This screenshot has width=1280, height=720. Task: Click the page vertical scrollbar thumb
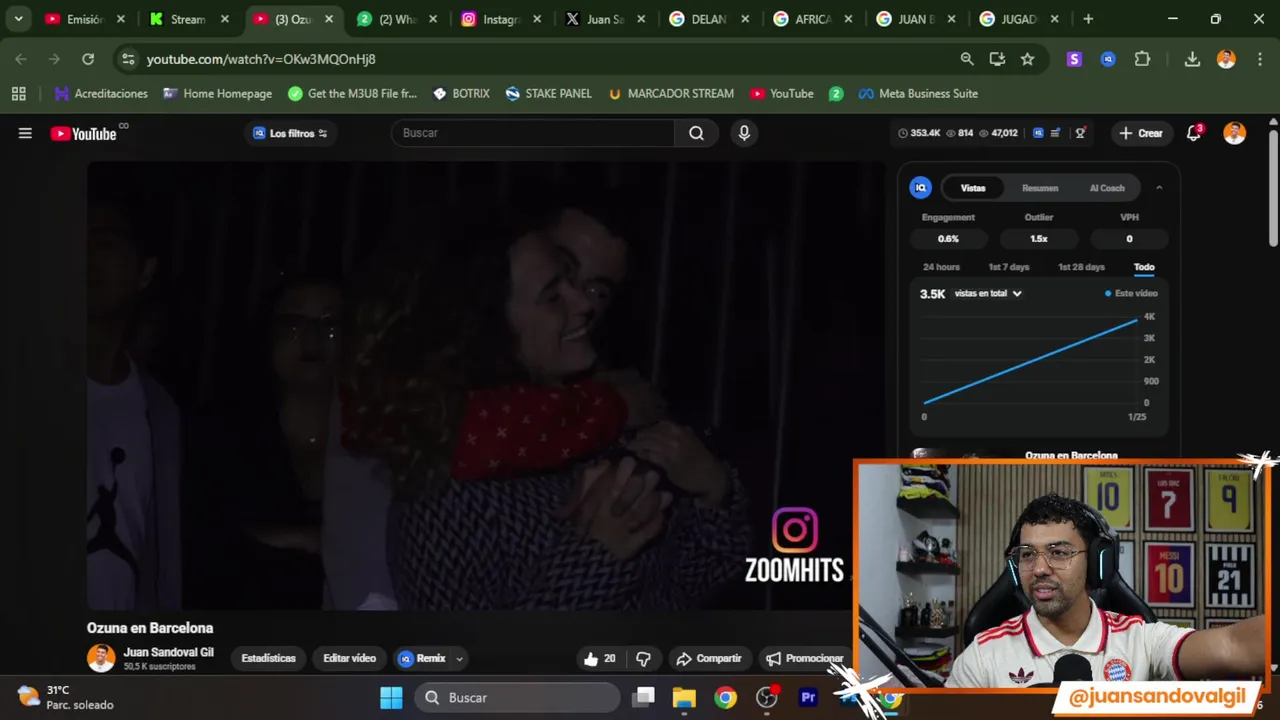pos(1273,188)
